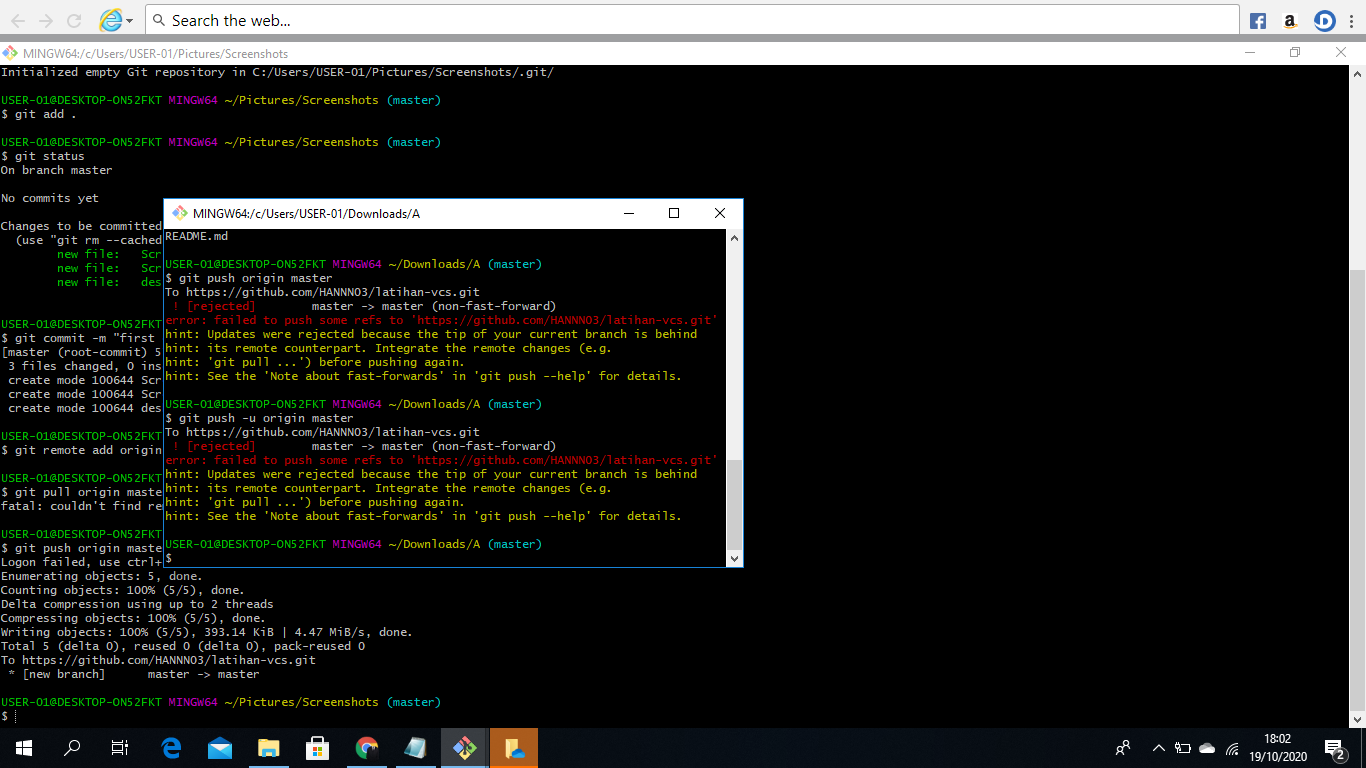Focus the 'Search the web...' field
Viewport: 1366px width, 768px height.
tap(692, 20)
